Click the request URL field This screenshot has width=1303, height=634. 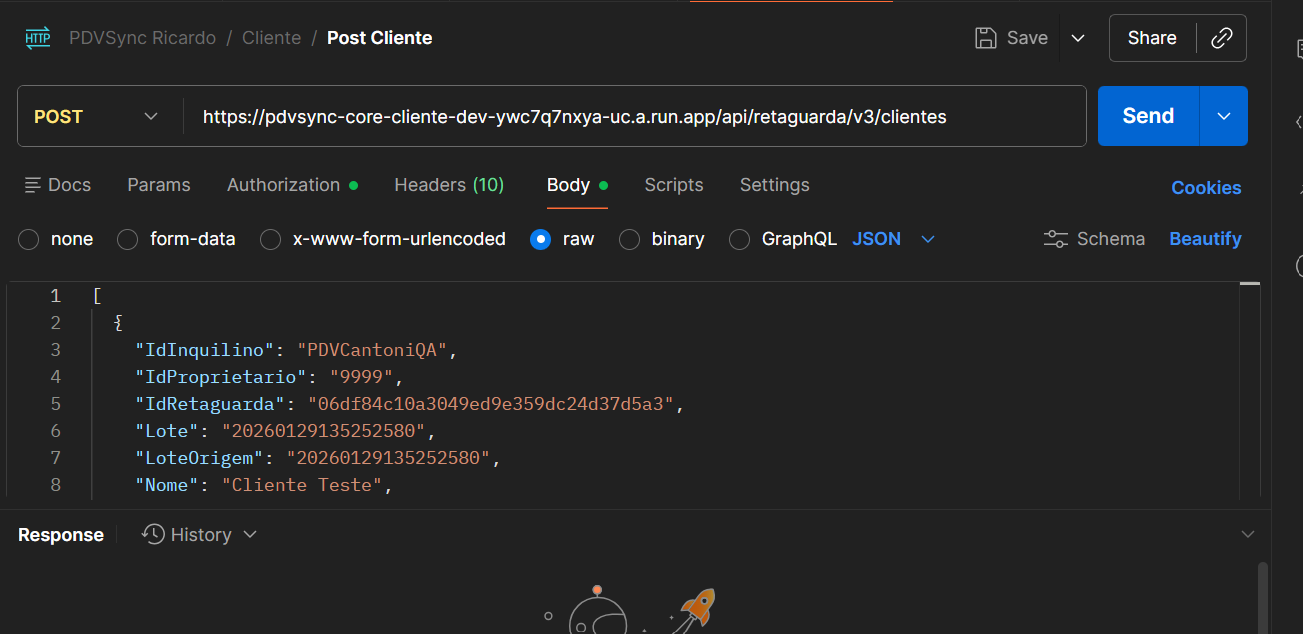(634, 116)
